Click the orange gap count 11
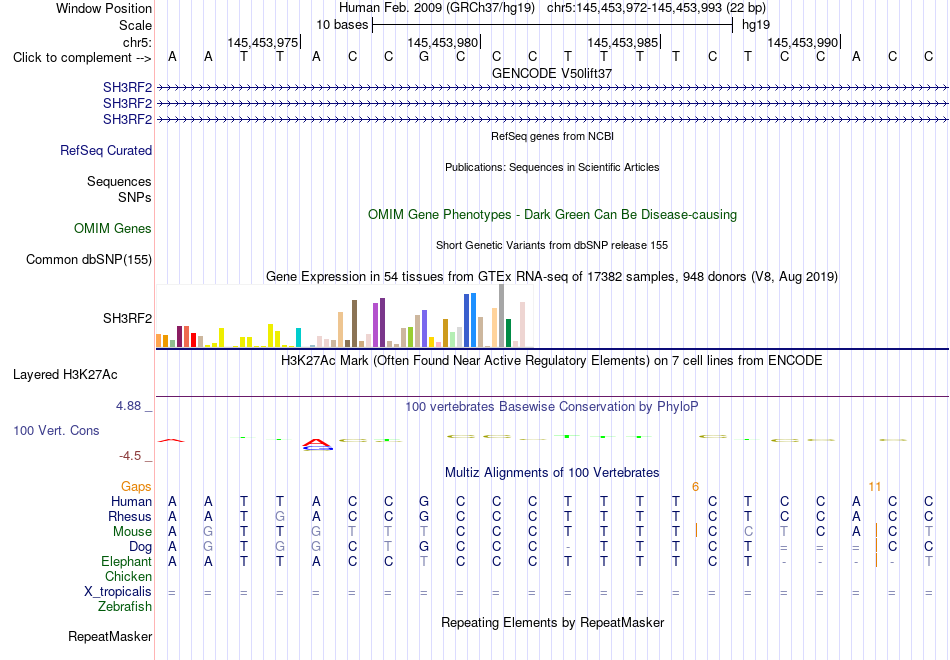950x660 pixels. (x=874, y=487)
